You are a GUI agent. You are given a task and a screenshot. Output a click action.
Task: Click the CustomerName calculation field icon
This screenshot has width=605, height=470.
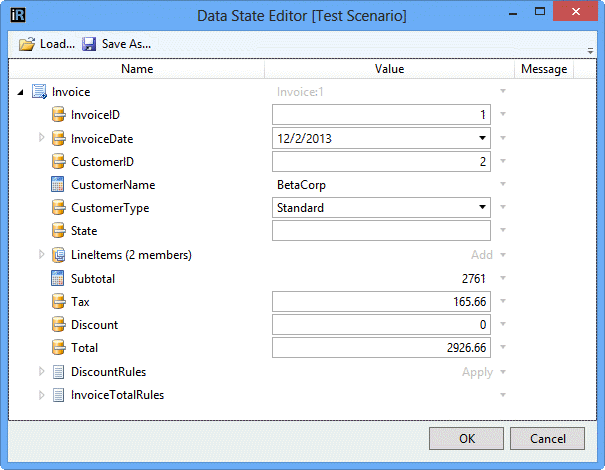58,185
